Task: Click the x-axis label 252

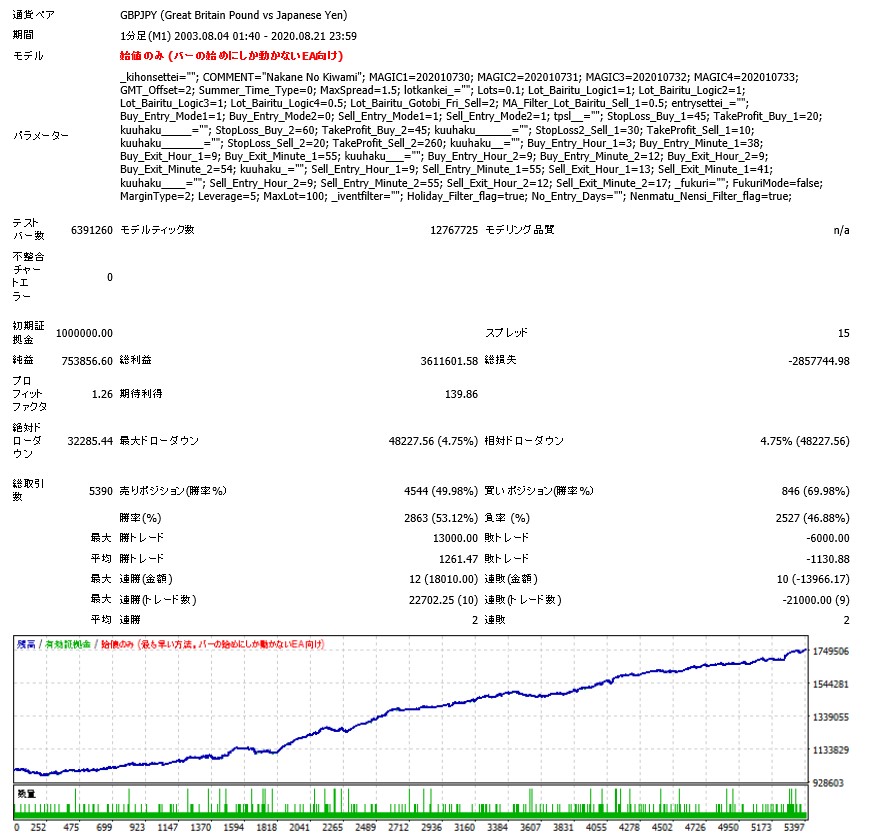Action: point(38,827)
